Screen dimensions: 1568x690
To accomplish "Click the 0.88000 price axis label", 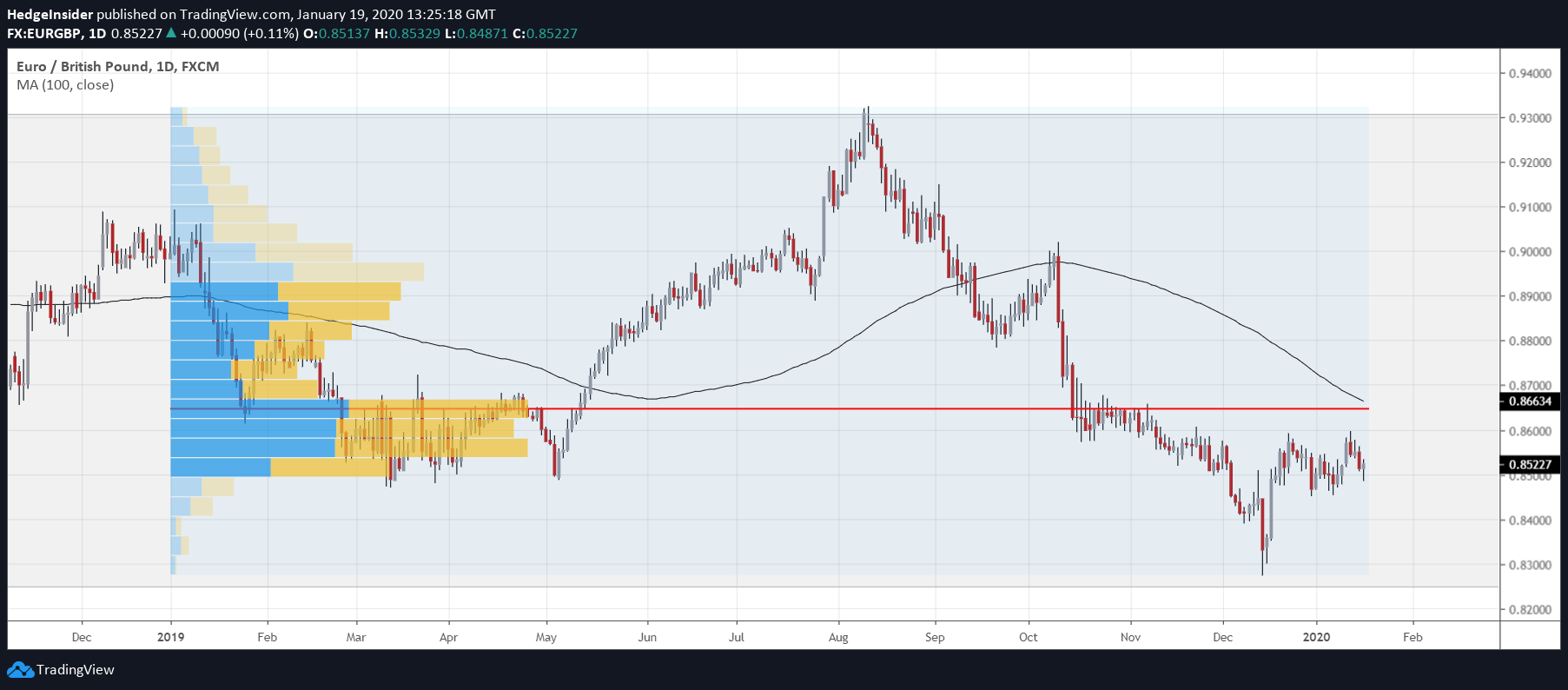I will tap(1530, 342).
